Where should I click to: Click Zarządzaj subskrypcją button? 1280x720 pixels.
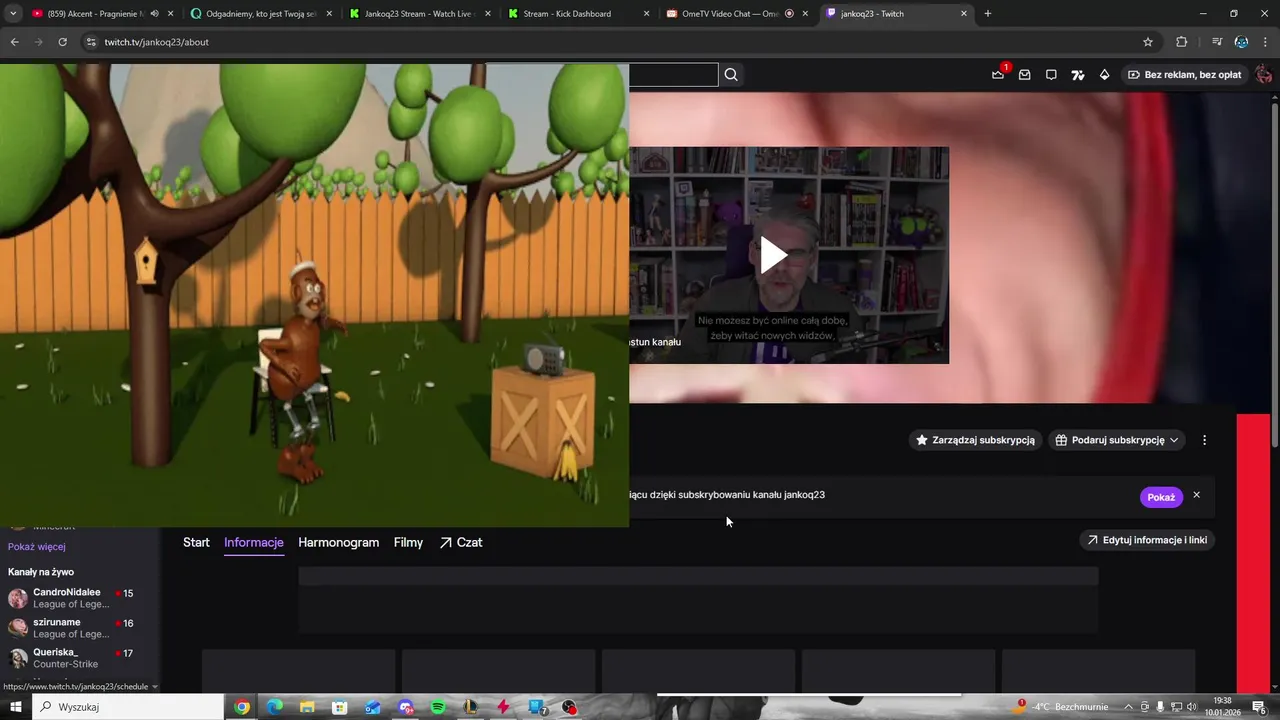[x=975, y=440]
